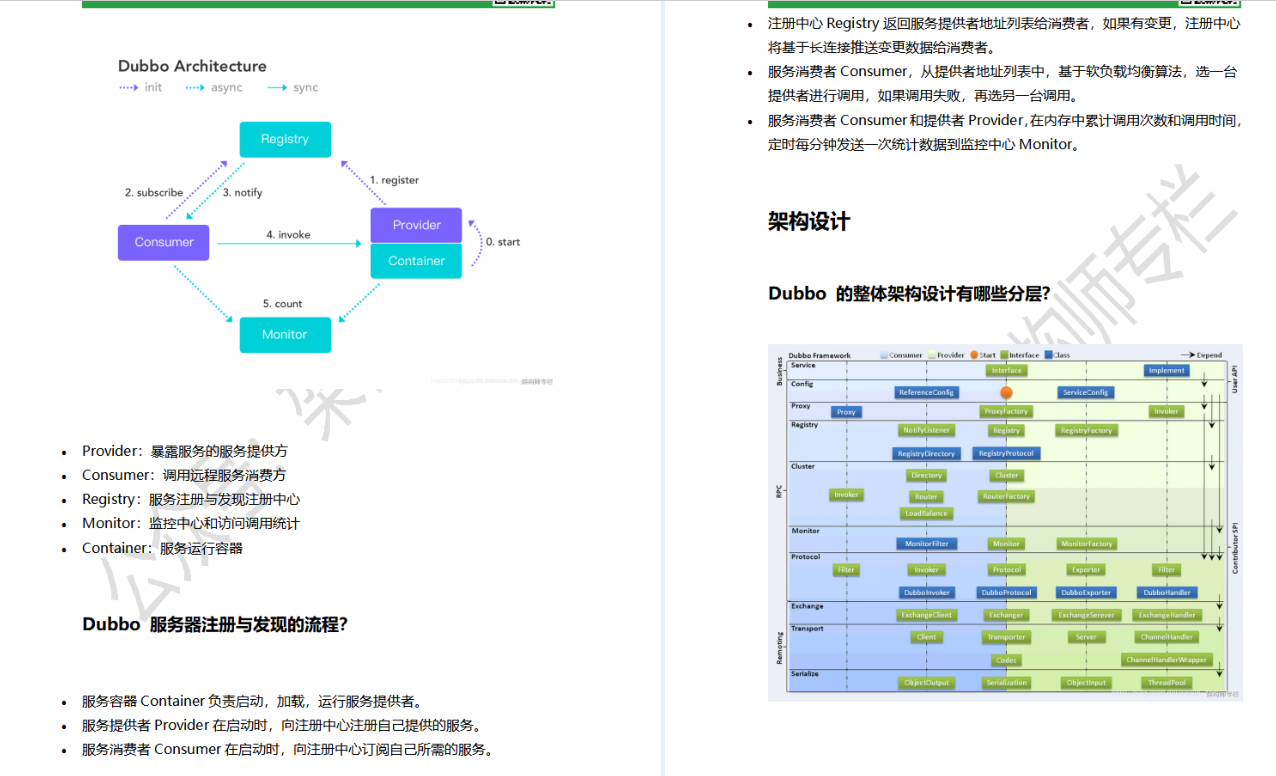Click the 'DubboProtocol' box
The height and width of the screenshot is (776, 1276).
tap(1006, 592)
